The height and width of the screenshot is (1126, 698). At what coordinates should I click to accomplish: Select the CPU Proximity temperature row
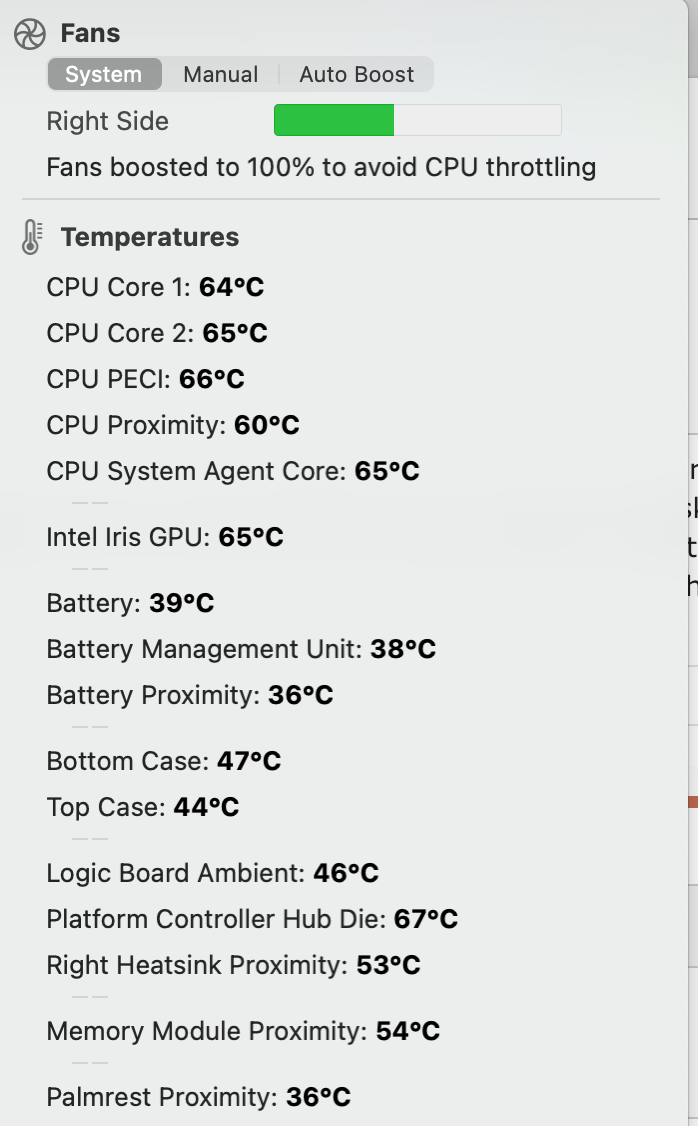173,426
